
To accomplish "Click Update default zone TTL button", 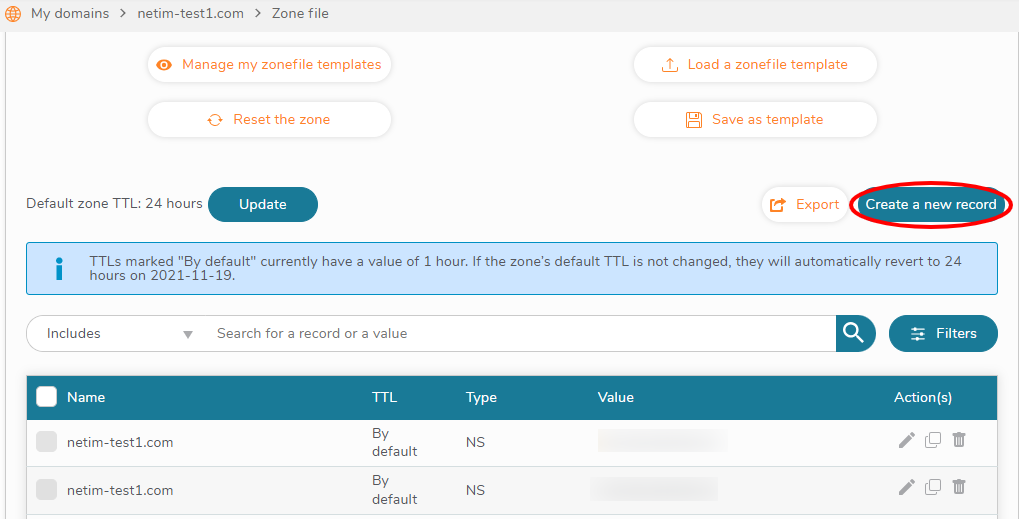I will [263, 204].
